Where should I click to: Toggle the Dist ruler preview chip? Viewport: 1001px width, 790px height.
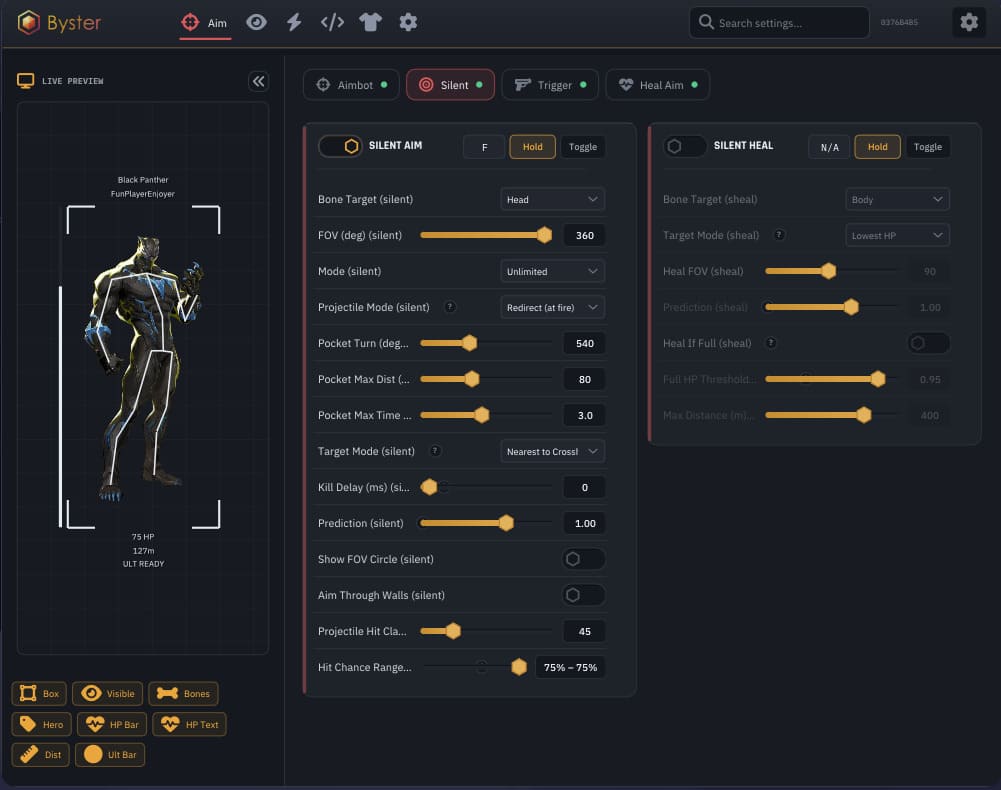40,755
